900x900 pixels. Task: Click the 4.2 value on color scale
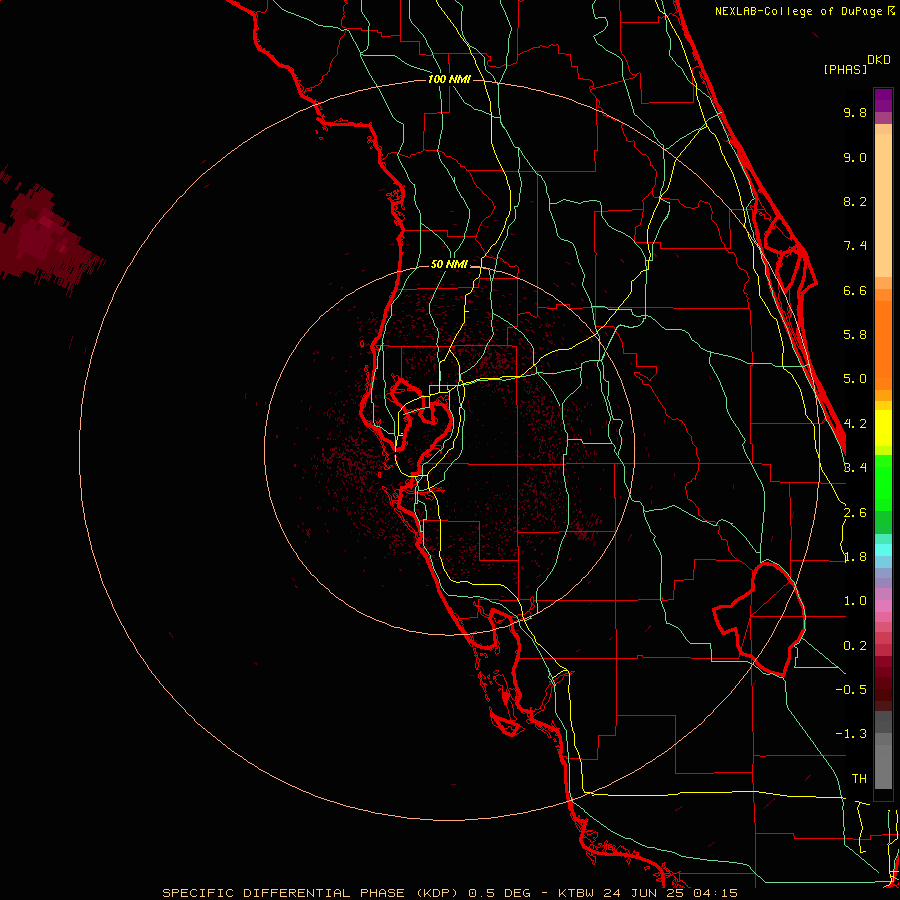pyautogui.click(x=855, y=424)
